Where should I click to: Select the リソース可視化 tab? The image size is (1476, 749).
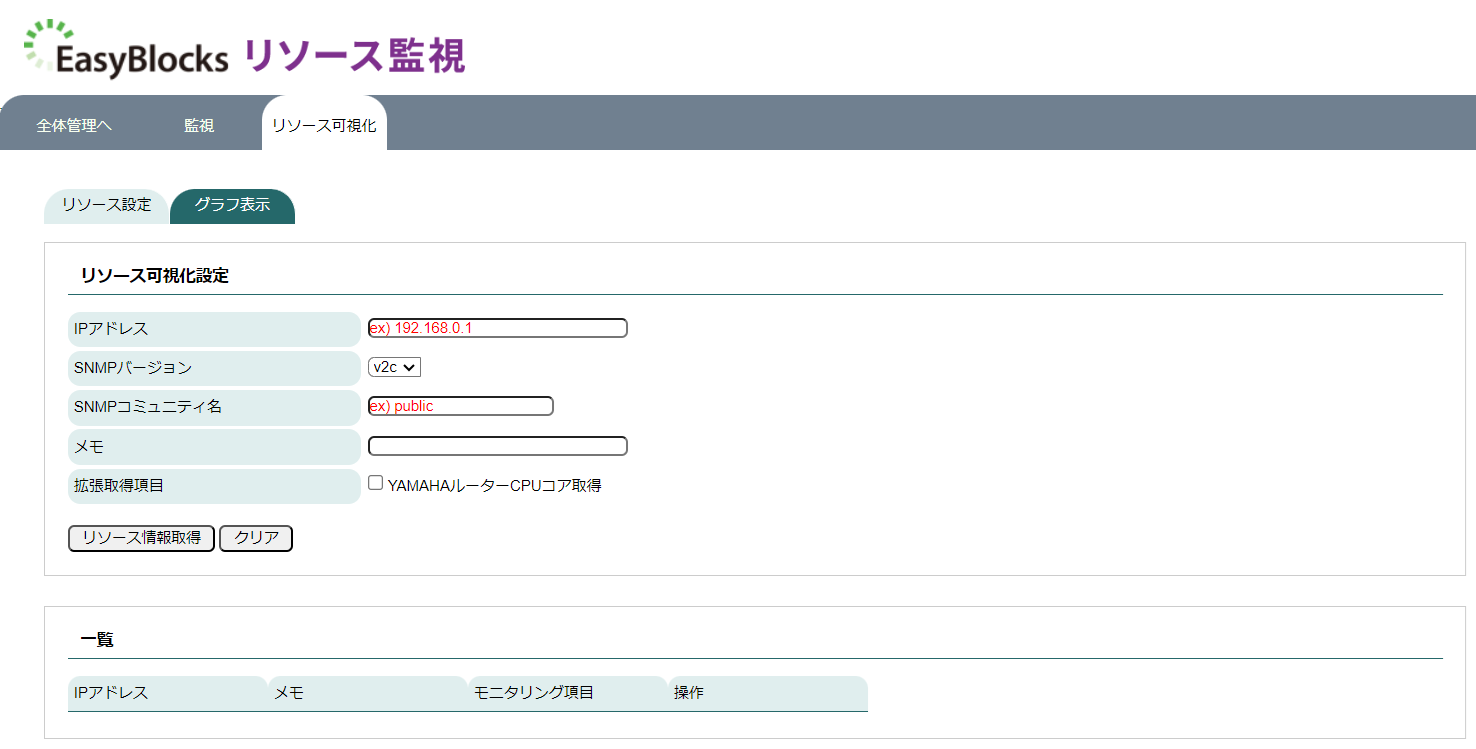click(x=324, y=123)
